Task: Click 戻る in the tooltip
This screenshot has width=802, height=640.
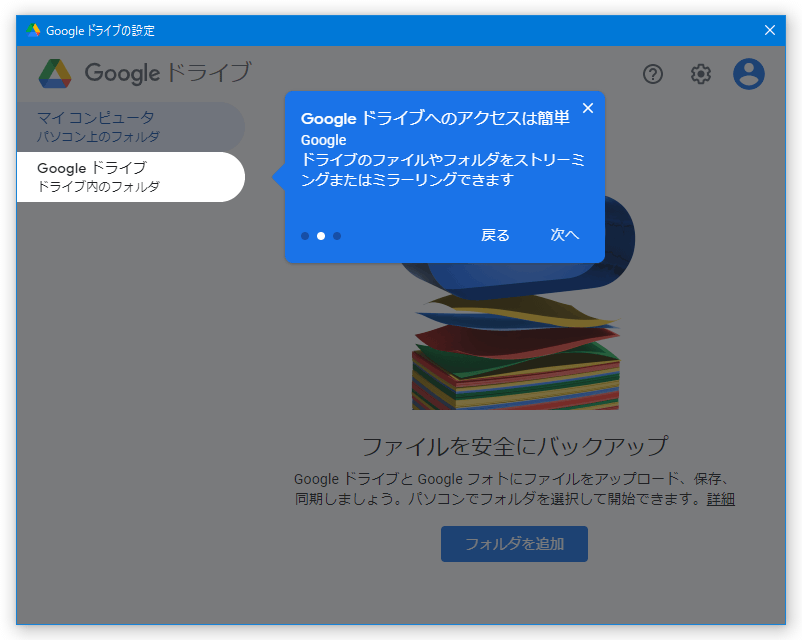Action: coord(495,235)
